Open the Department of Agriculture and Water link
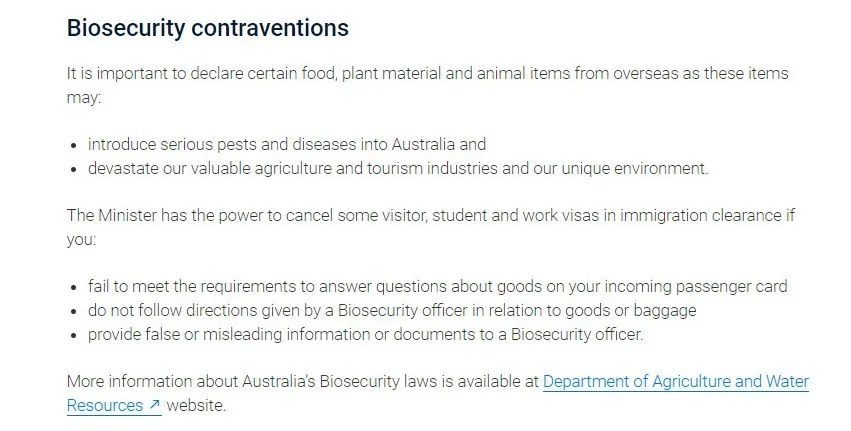Screen dimensions: 851x431 tap(676, 381)
